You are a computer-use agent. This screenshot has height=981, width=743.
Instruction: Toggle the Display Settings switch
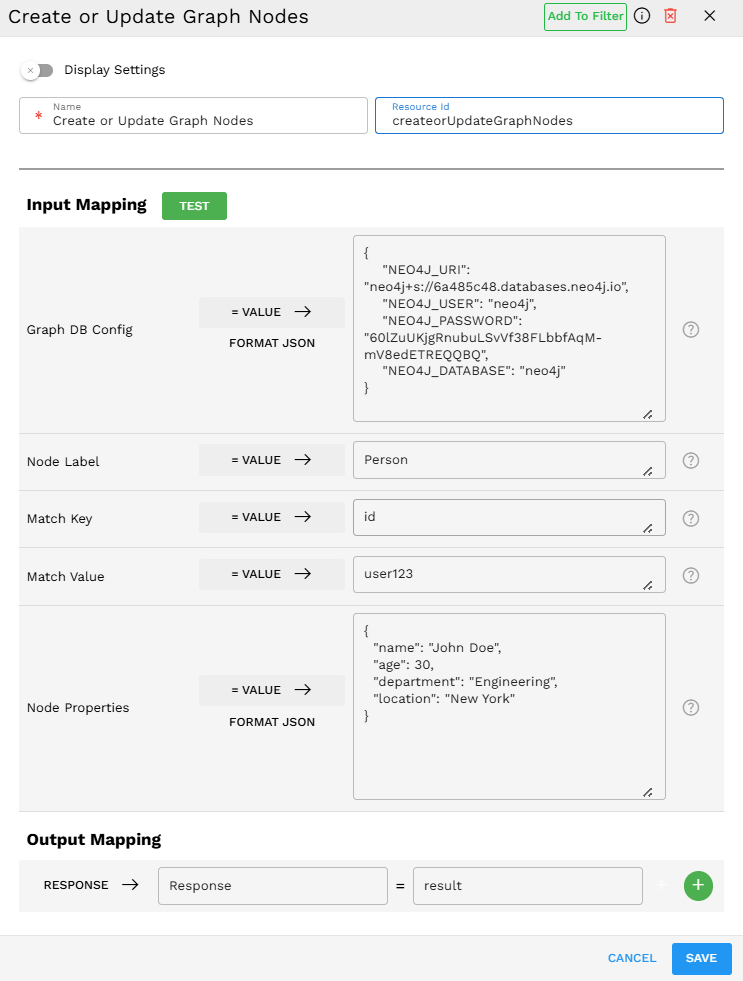click(x=38, y=70)
